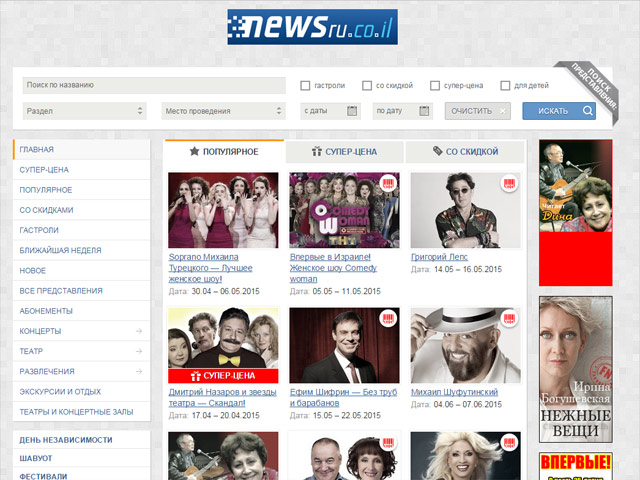Viewport: 640px width, 480px height.
Task: Click the СУПЕР-ЦЕНА ribbon on Назаров image
Action: [x=223, y=376]
